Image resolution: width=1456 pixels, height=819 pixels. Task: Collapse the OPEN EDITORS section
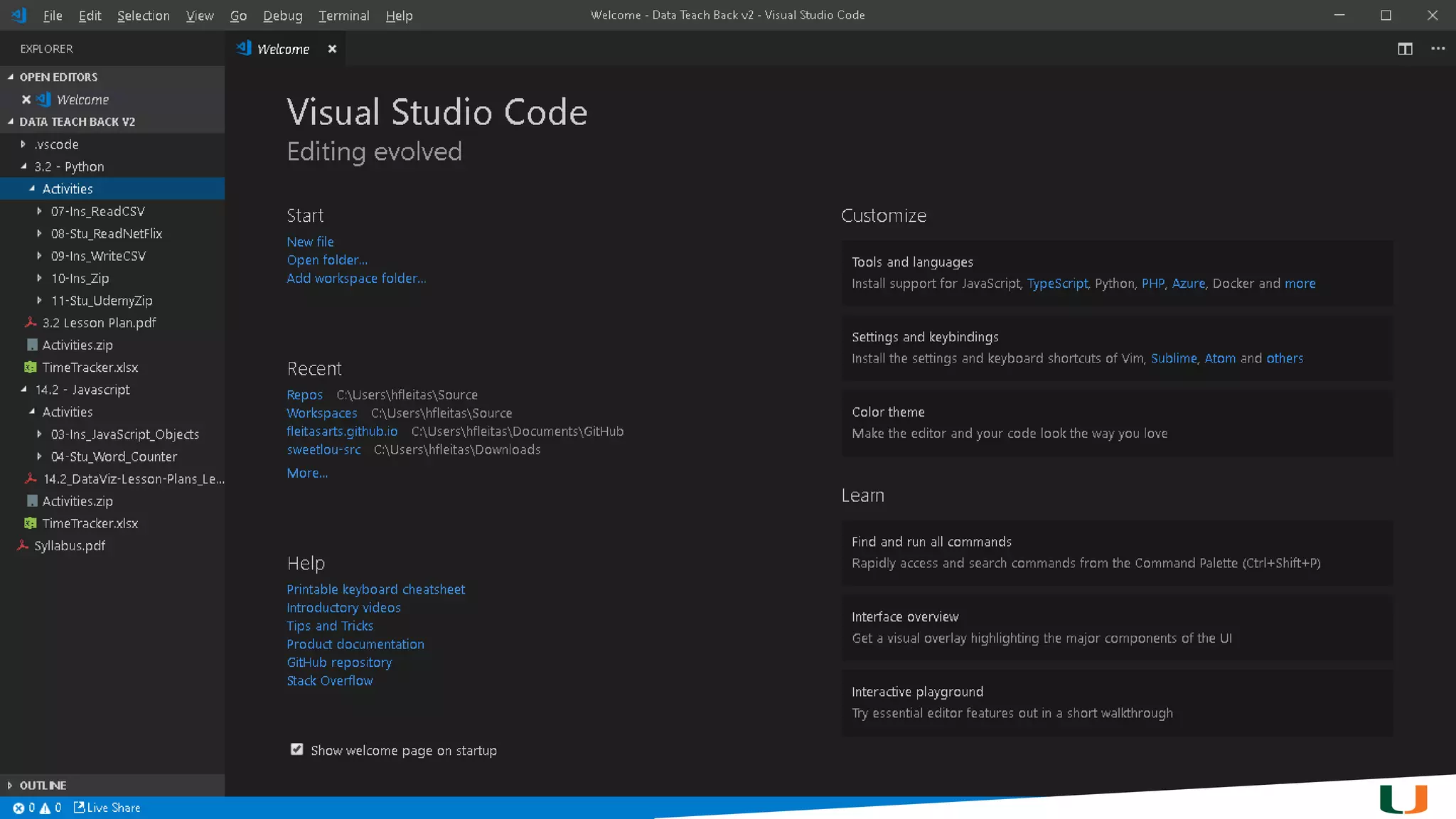[58, 77]
